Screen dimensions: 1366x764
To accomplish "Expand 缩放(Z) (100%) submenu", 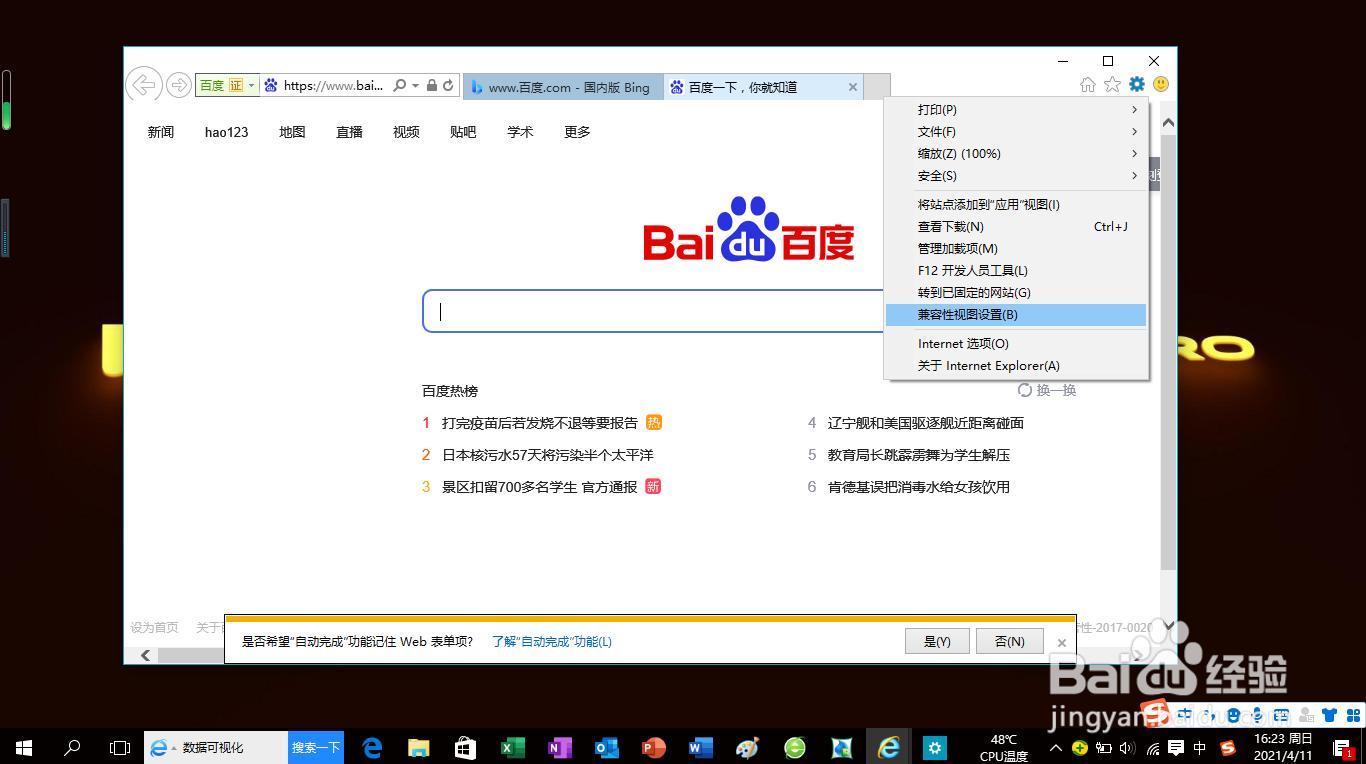I will [x=1016, y=154].
